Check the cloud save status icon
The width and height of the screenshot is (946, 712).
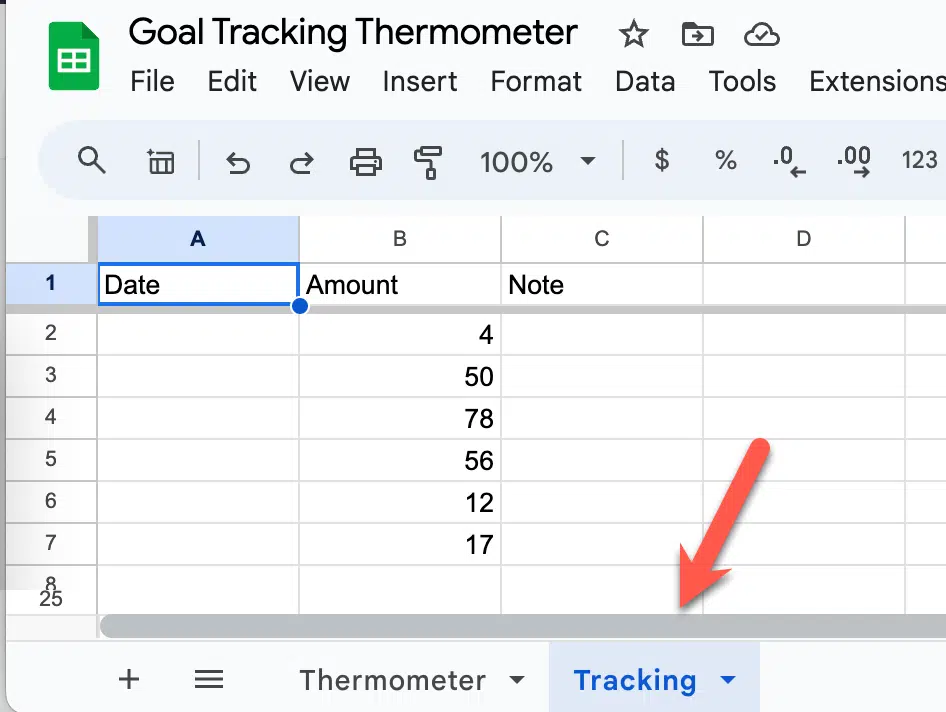[762, 34]
